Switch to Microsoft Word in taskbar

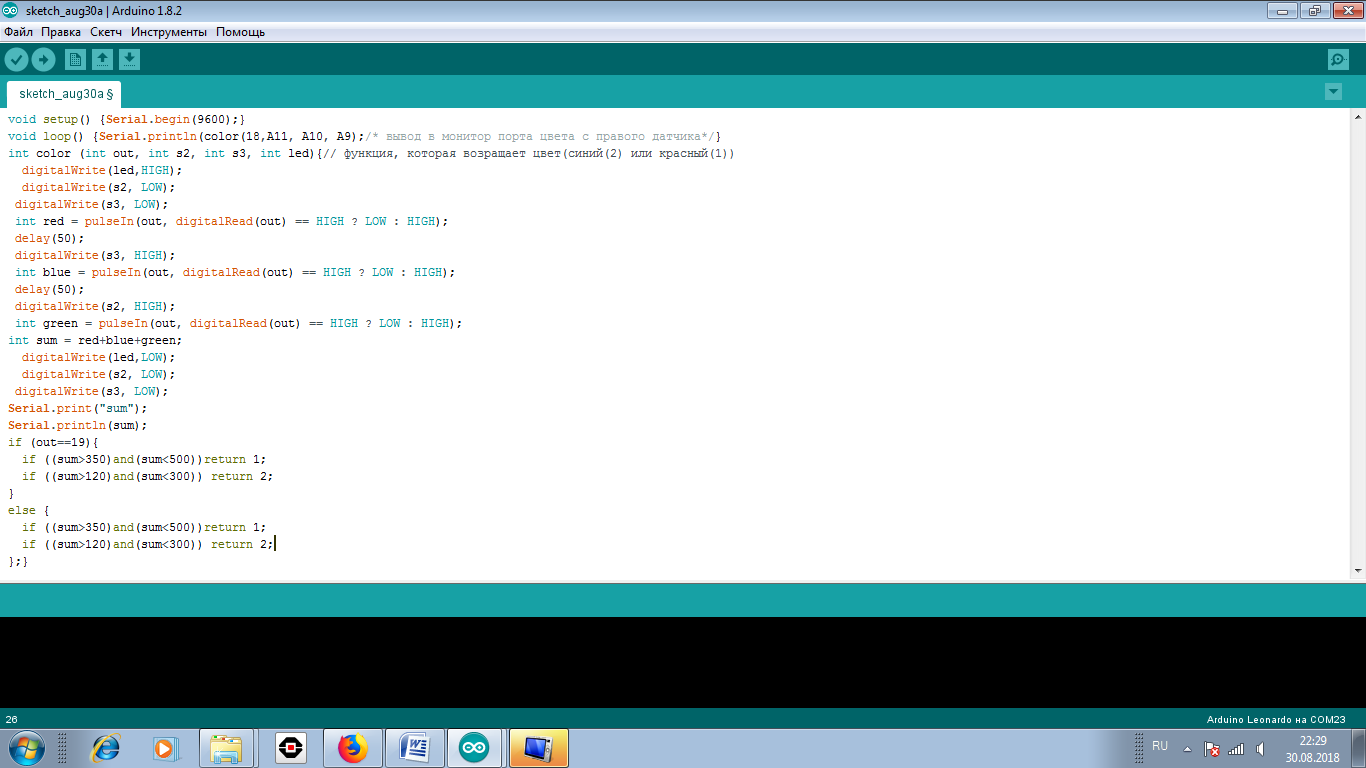414,748
